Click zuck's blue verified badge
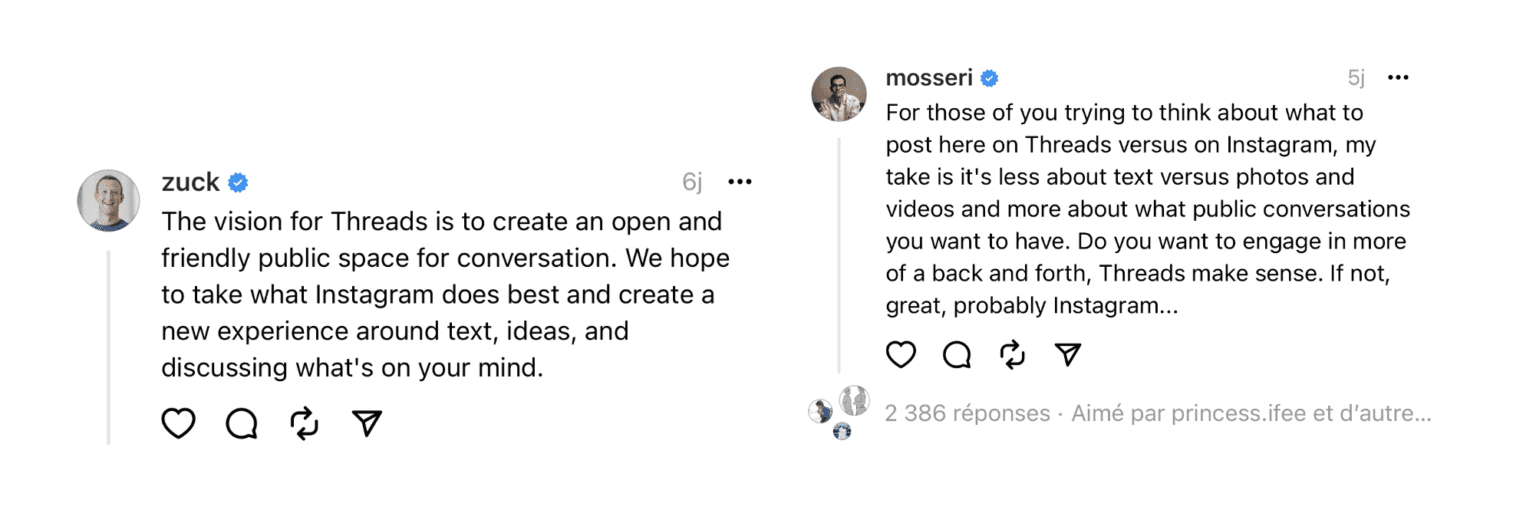 click(x=238, y=182)
